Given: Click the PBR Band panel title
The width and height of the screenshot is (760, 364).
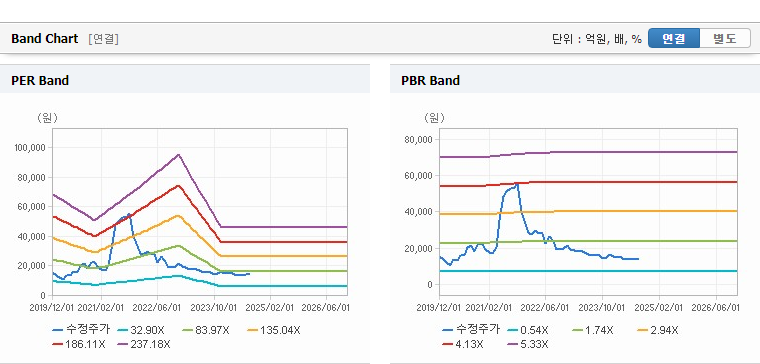Looking at the screenshot, I should (430, 80).
